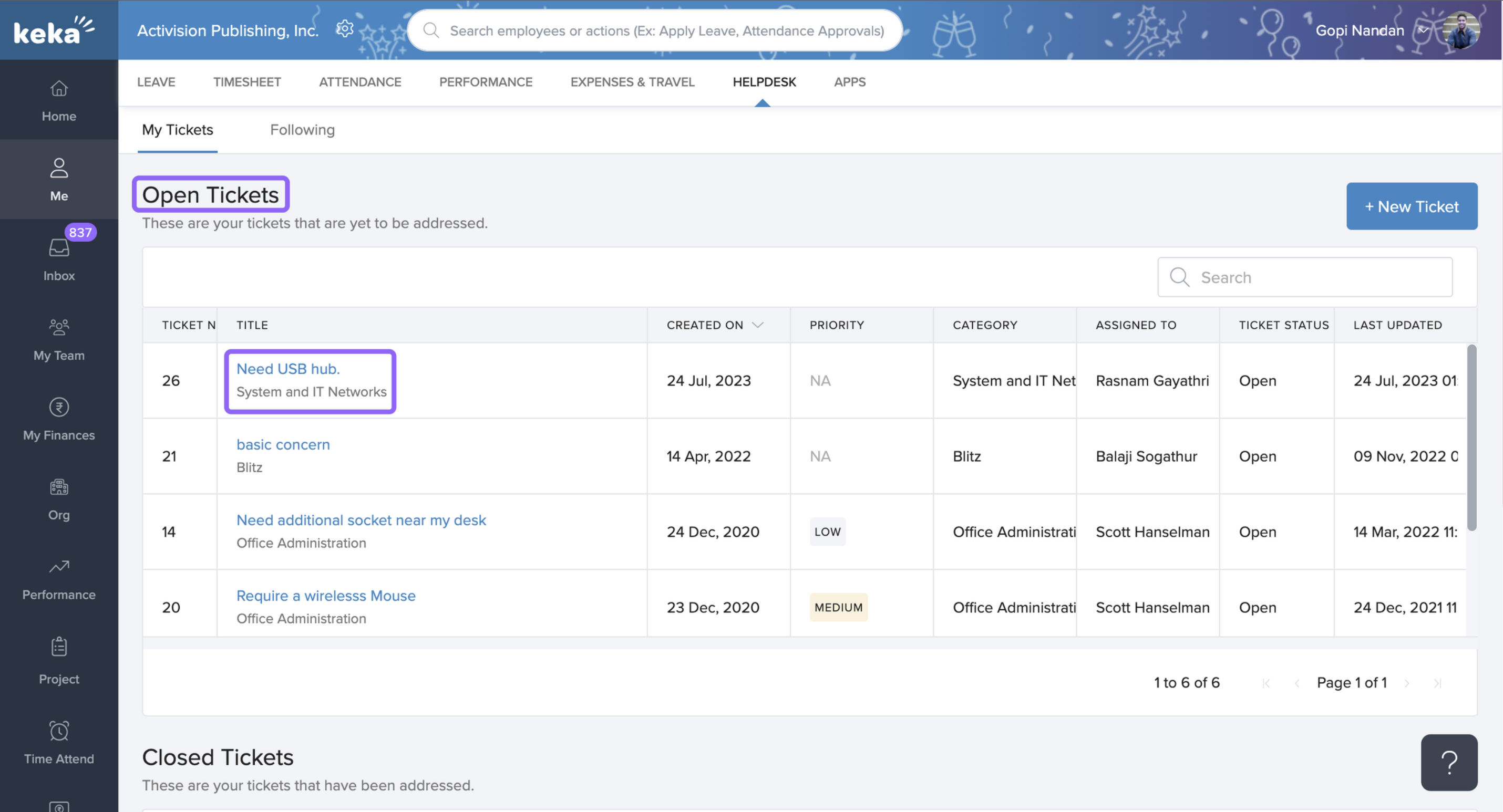
Task: Click the tickets table vertical scrollbar
Action: (1471, 438)
